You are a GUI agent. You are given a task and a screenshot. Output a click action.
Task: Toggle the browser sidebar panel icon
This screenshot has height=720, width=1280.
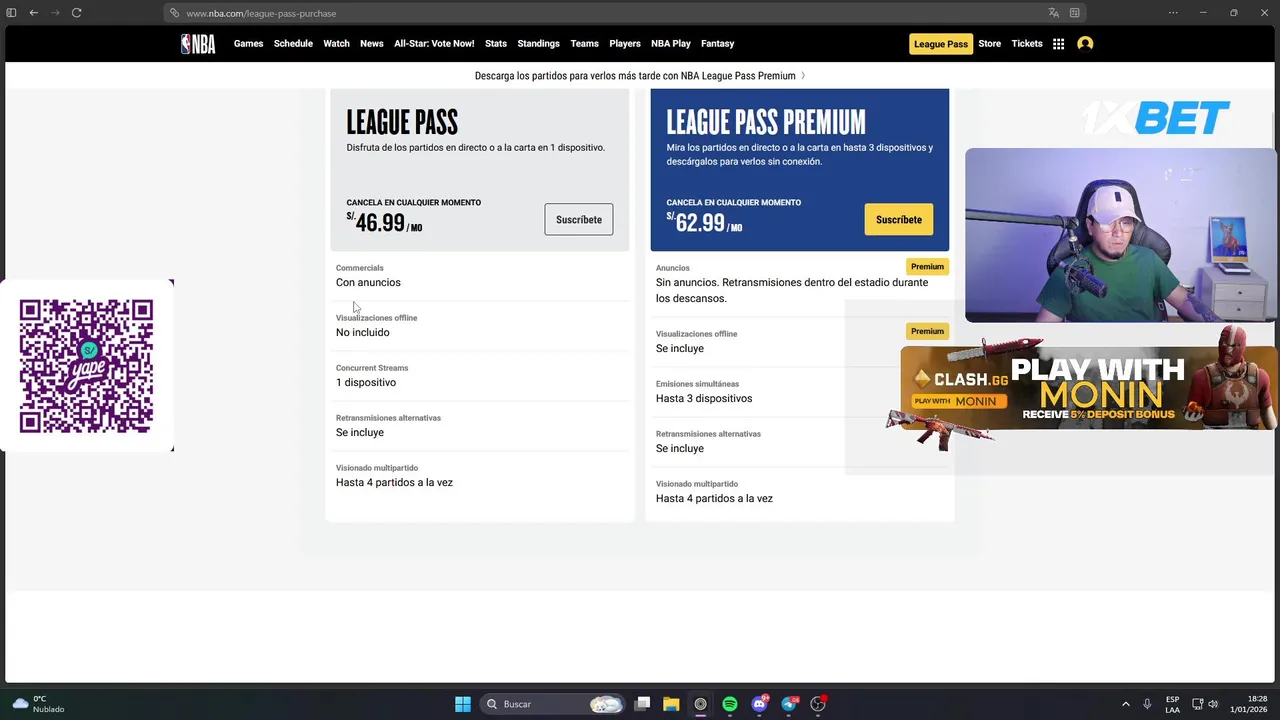tap(12, 13)
